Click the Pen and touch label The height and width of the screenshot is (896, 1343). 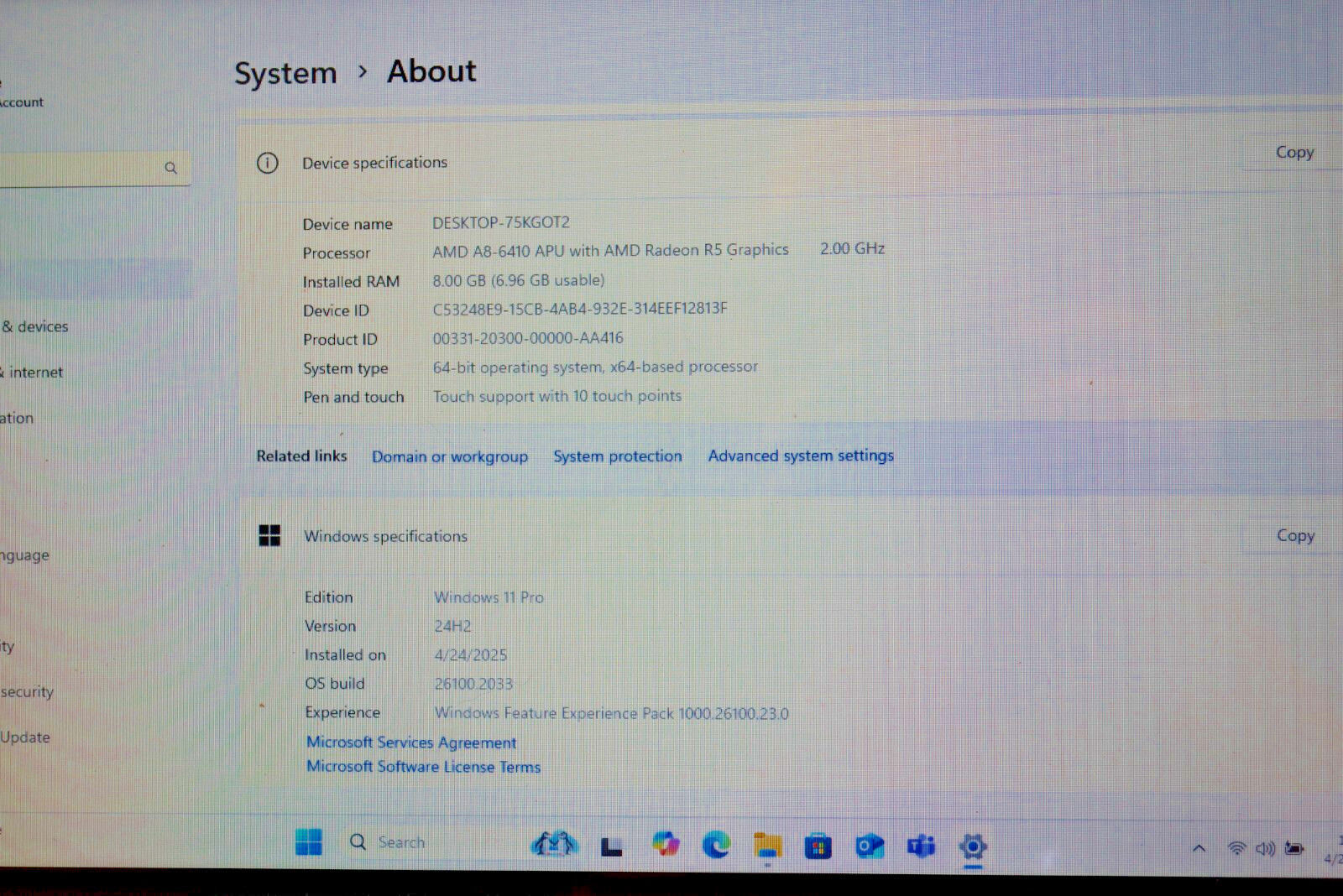tap(353, 397)
